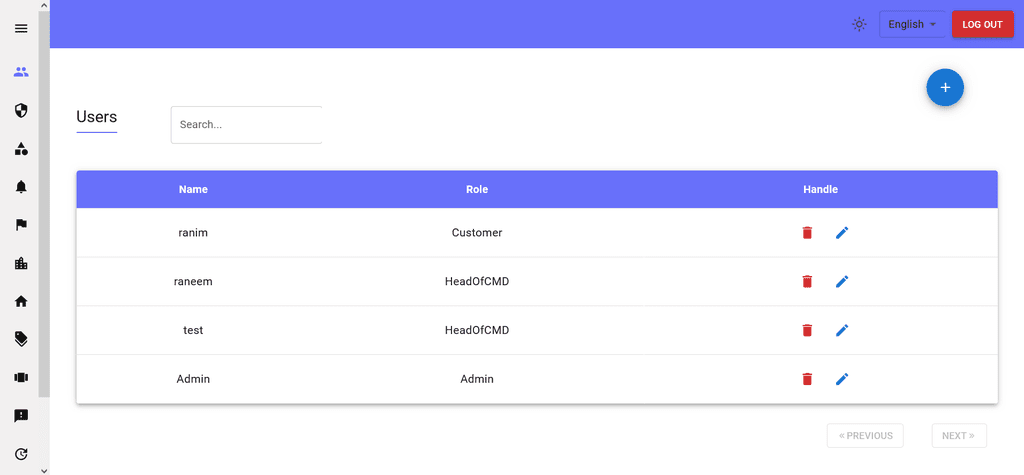This screenshot has height=475, width=1024.
Task: Open the flag icon in sidebar
Action: (21, 225)
